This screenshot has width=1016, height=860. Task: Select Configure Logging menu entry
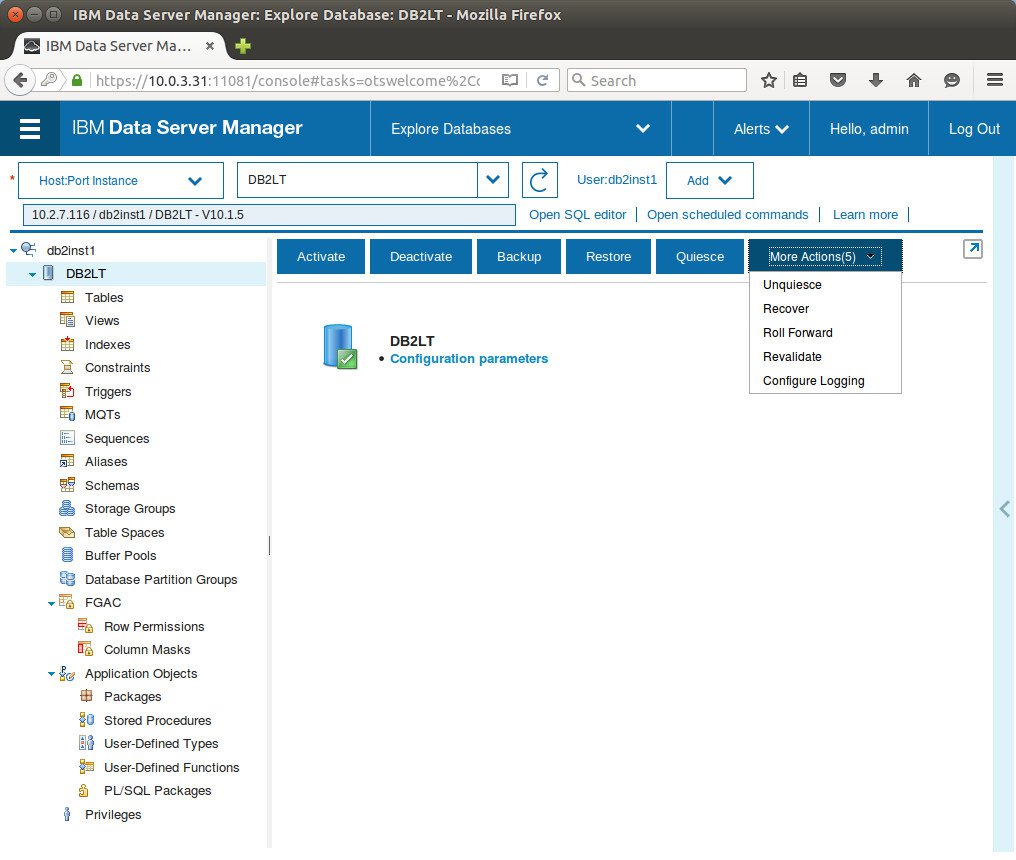(x=825, y=380)
